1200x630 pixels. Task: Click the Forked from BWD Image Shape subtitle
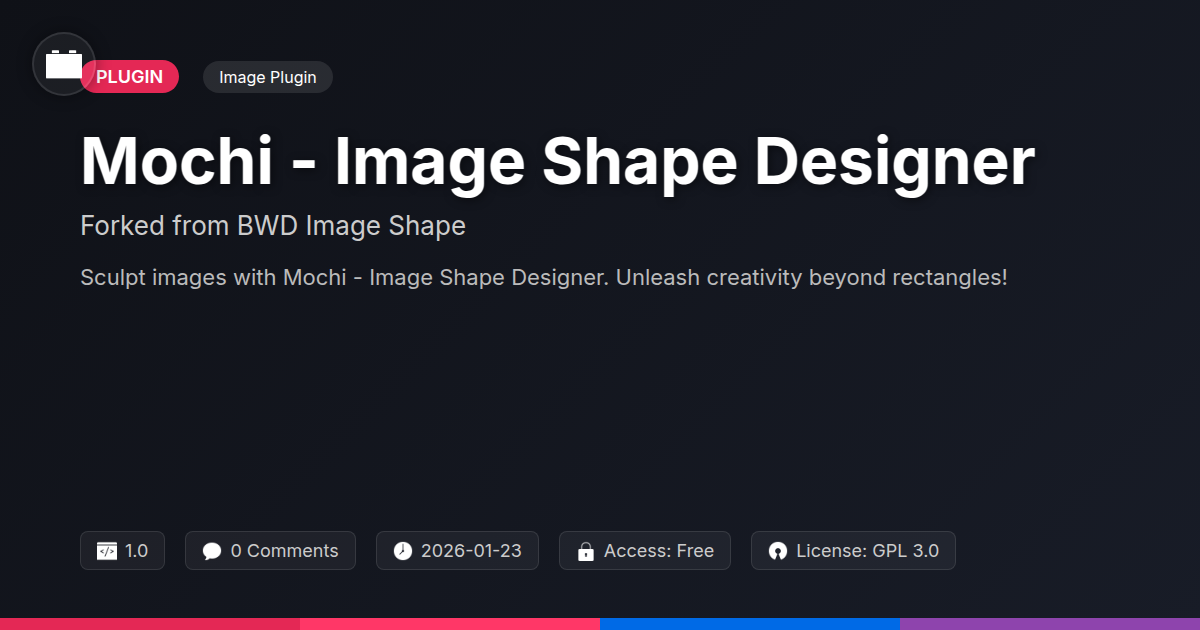(273, 226)
